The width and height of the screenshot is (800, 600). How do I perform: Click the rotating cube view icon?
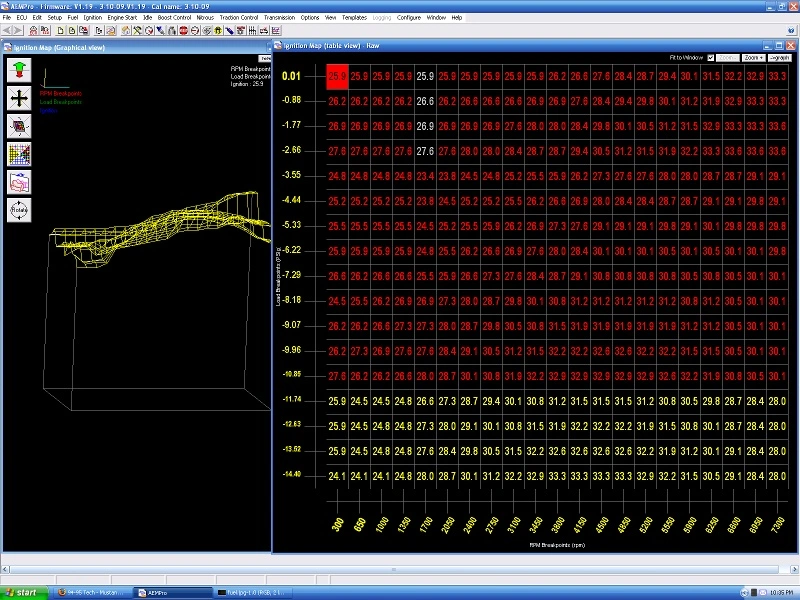pyautogui.click(x=19, y=126)
